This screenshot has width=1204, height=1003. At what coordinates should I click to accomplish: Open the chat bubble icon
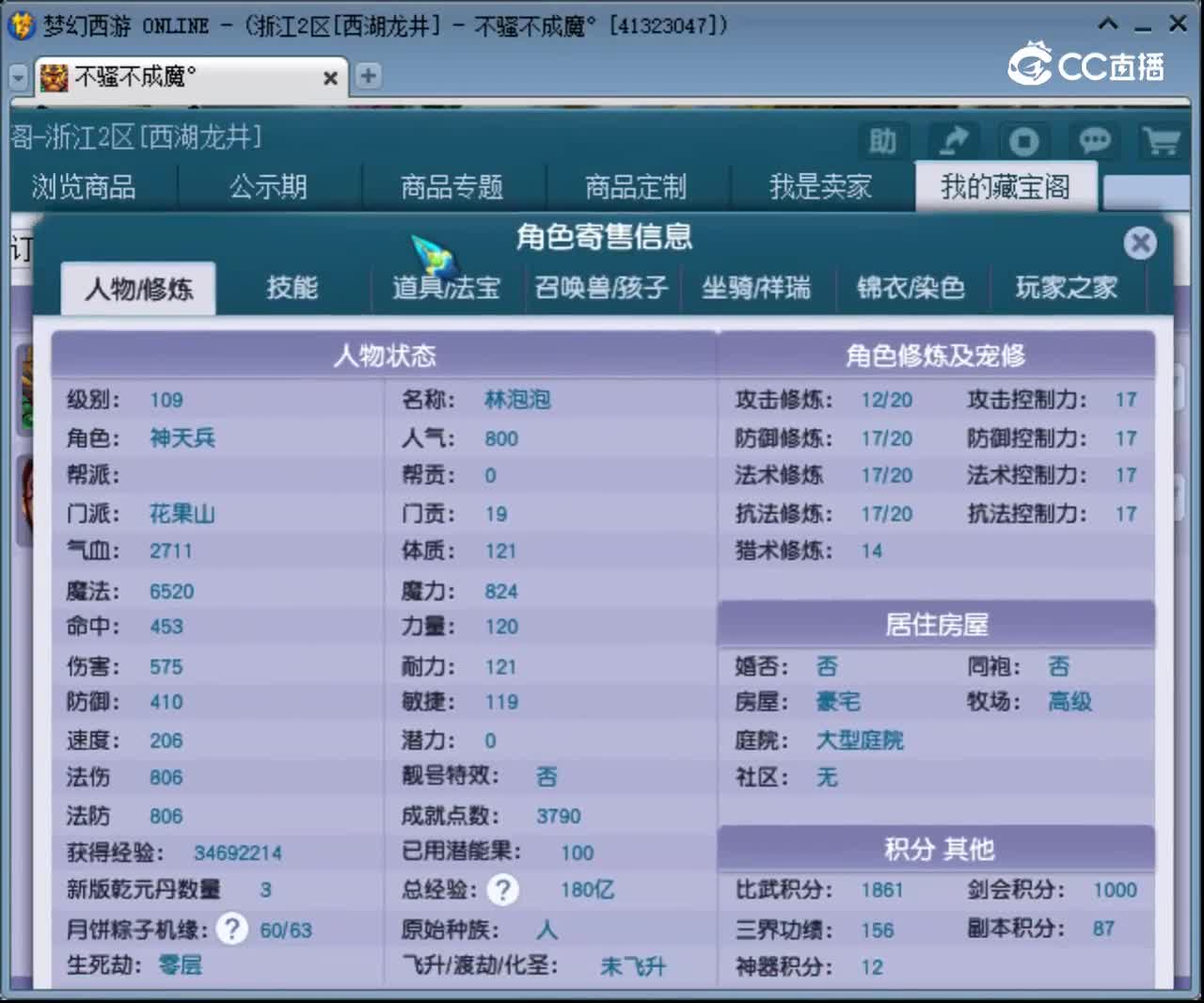[x=1093, y=142]
